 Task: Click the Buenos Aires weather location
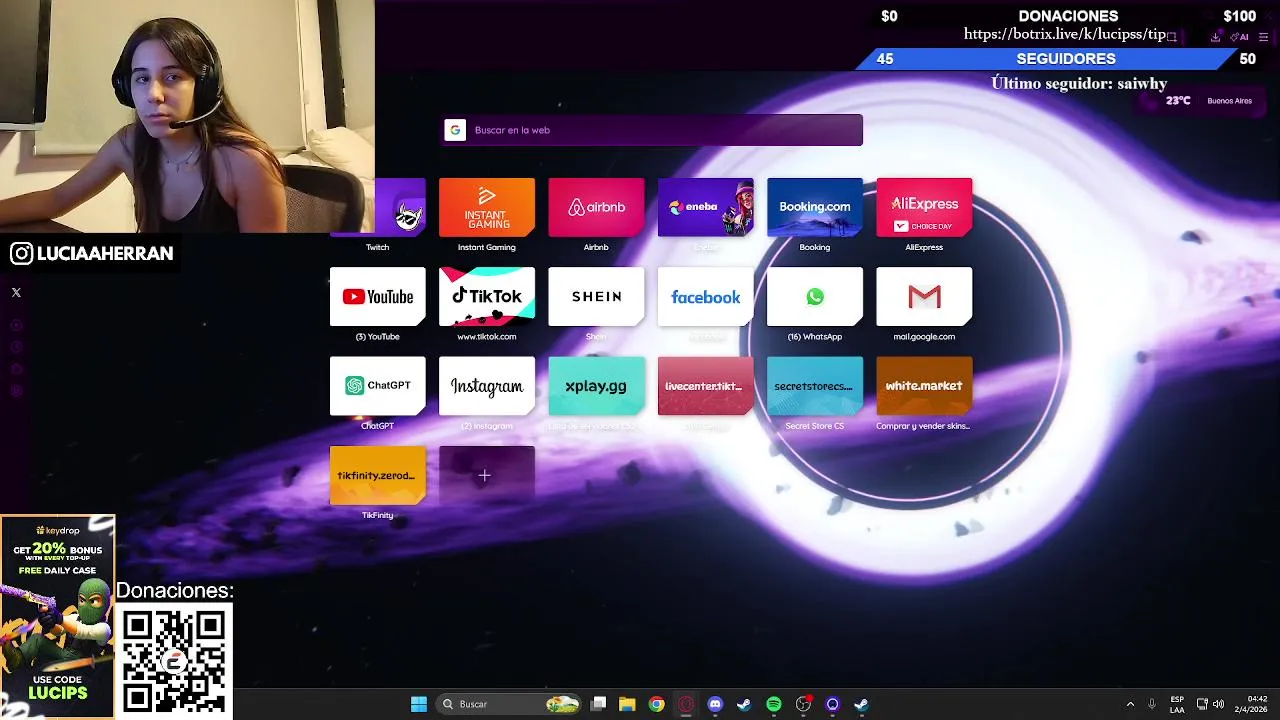(1229, 101)
